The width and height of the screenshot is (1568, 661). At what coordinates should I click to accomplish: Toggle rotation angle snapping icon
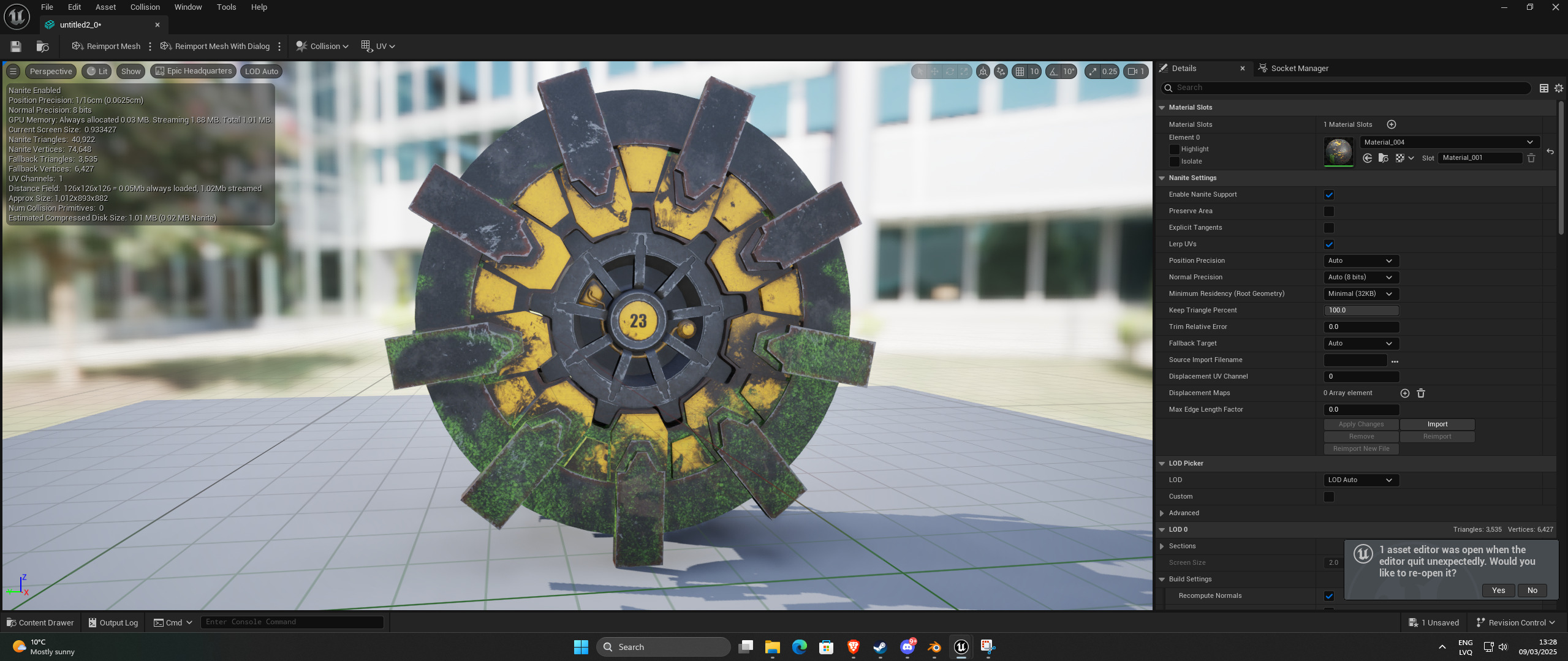pos(1053,72)
